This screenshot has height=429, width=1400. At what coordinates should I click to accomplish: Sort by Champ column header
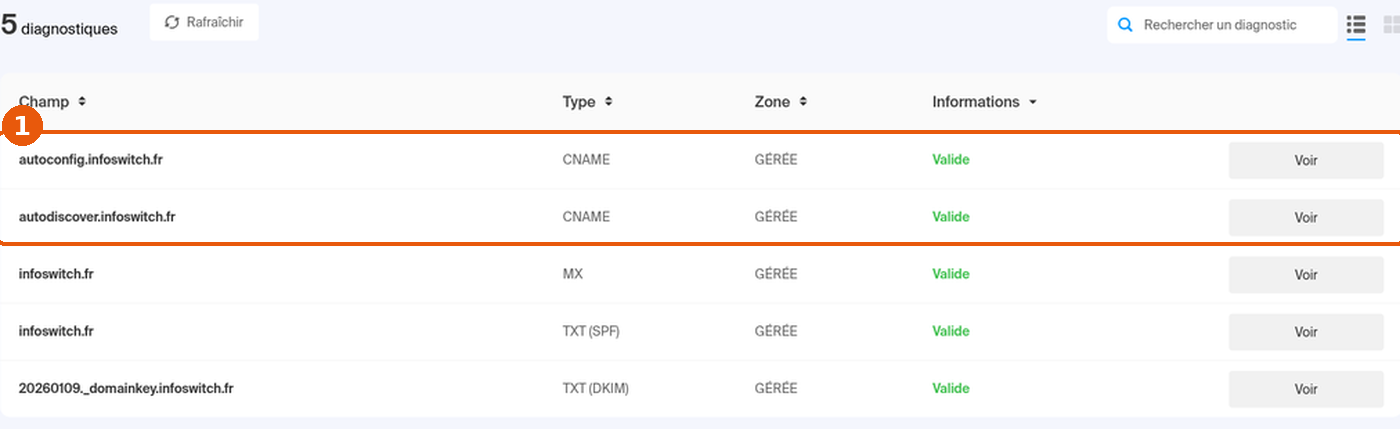tap(52, 102)
